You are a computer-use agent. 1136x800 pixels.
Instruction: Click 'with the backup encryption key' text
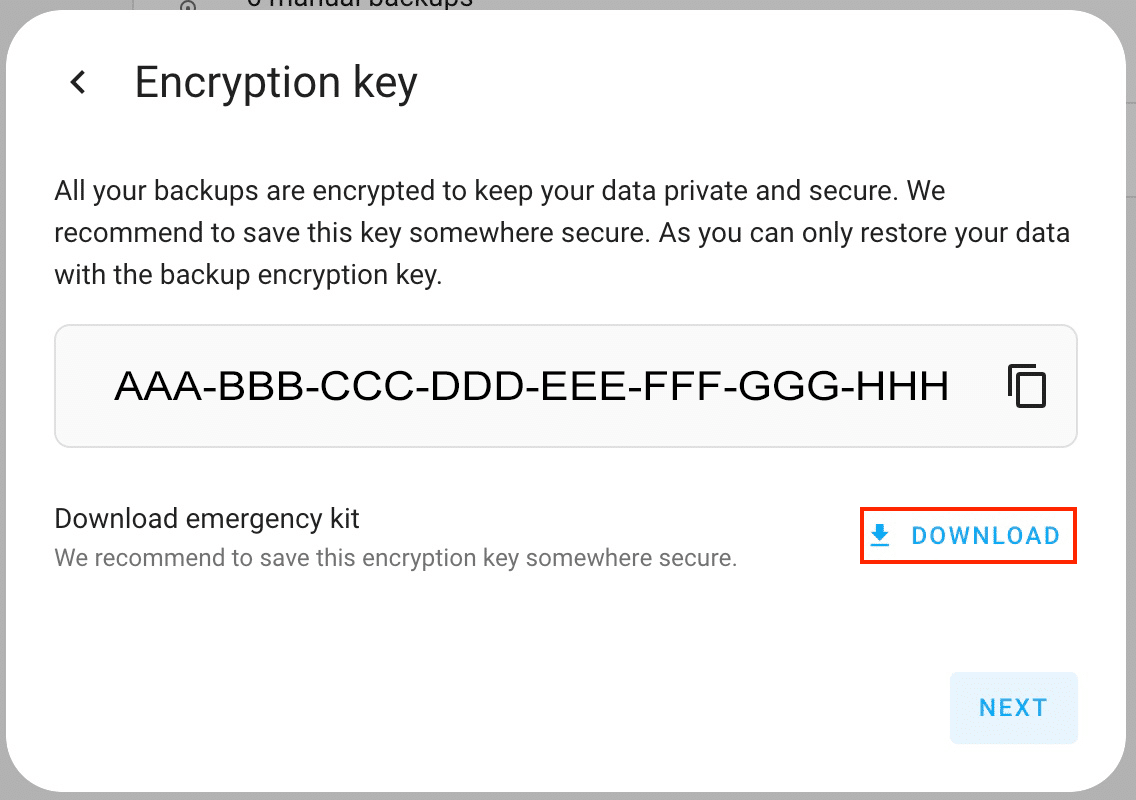(x=248, y=275)
